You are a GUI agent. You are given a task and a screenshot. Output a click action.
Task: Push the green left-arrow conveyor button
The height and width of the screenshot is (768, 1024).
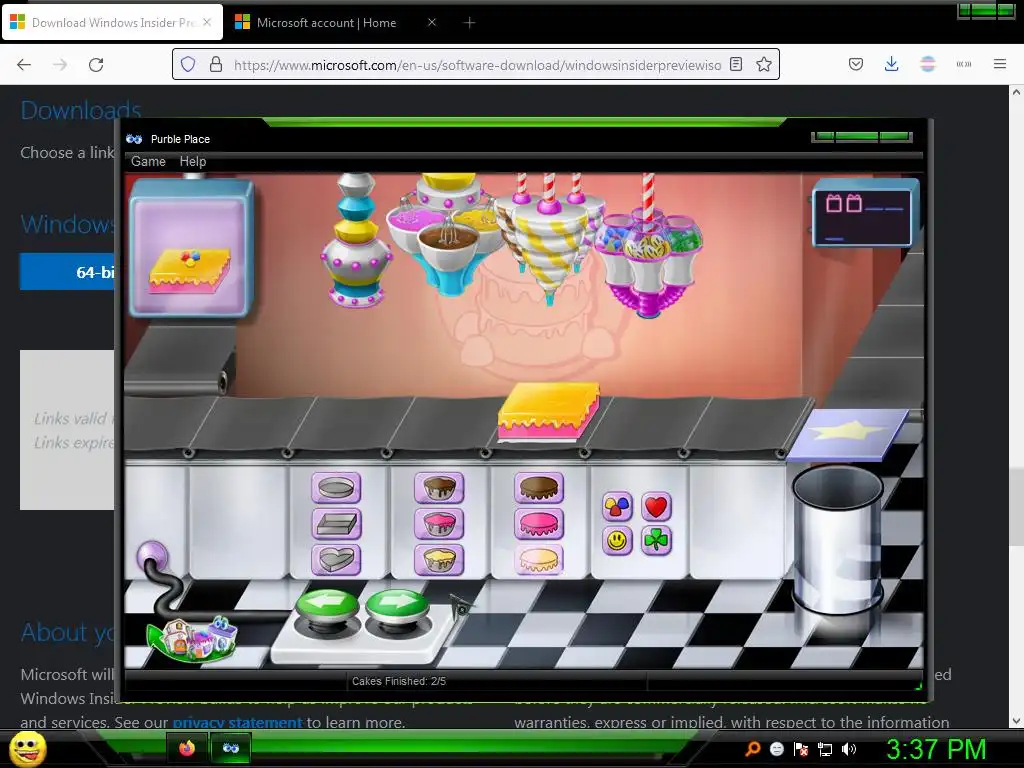(x=327, y=606)
